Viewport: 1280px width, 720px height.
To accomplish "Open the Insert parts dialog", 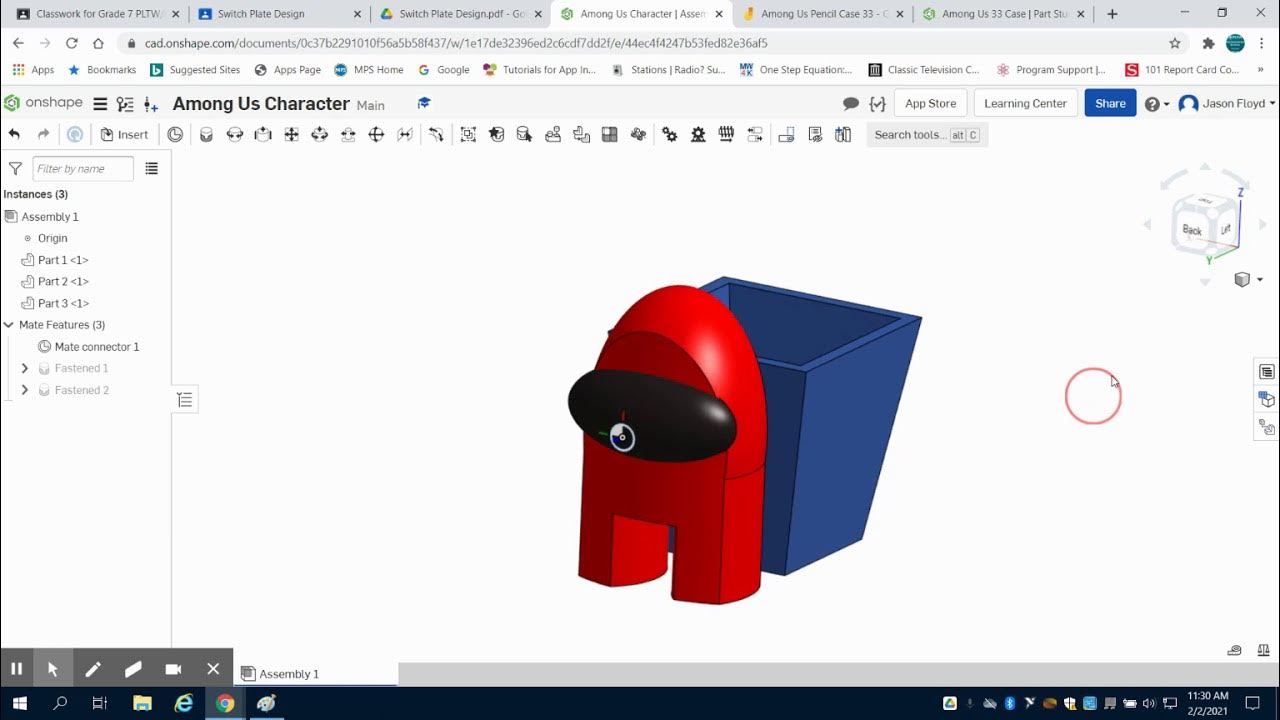I will 124,134.
